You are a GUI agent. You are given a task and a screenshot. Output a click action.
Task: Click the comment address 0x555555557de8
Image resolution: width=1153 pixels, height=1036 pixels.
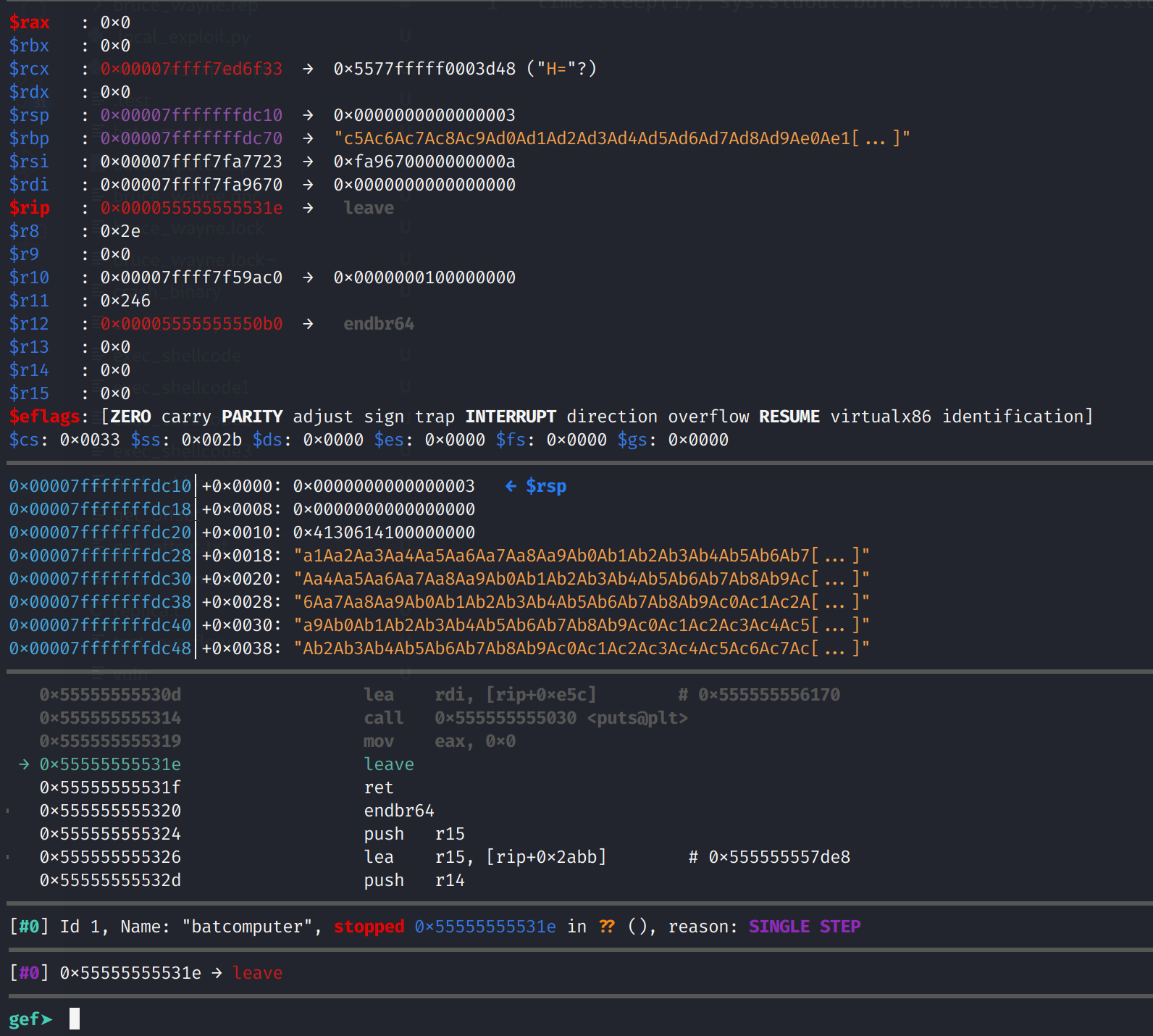pyautogui.click(x=779, y=857)
